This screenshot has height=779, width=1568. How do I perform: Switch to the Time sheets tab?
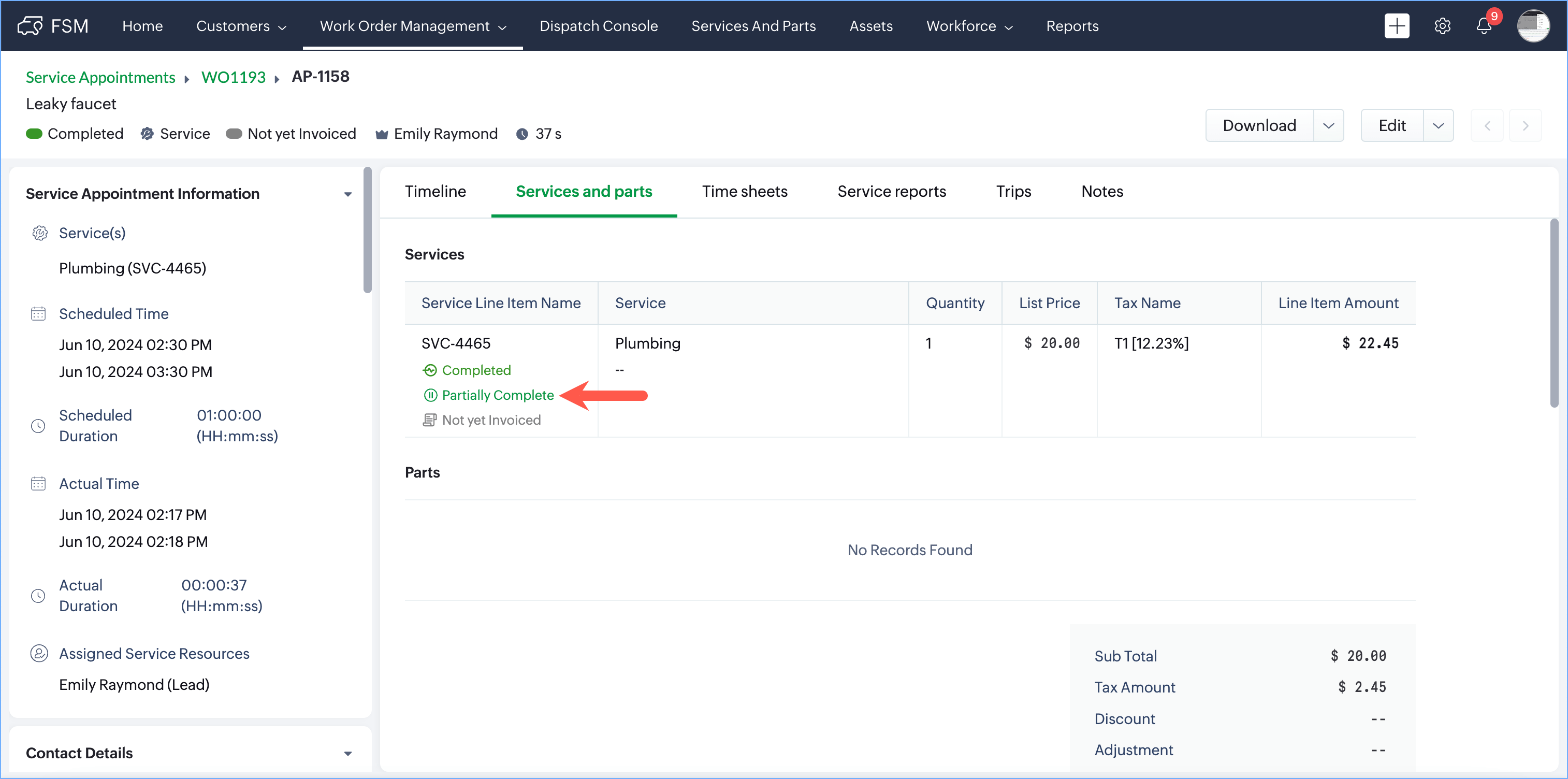[744, 191]
